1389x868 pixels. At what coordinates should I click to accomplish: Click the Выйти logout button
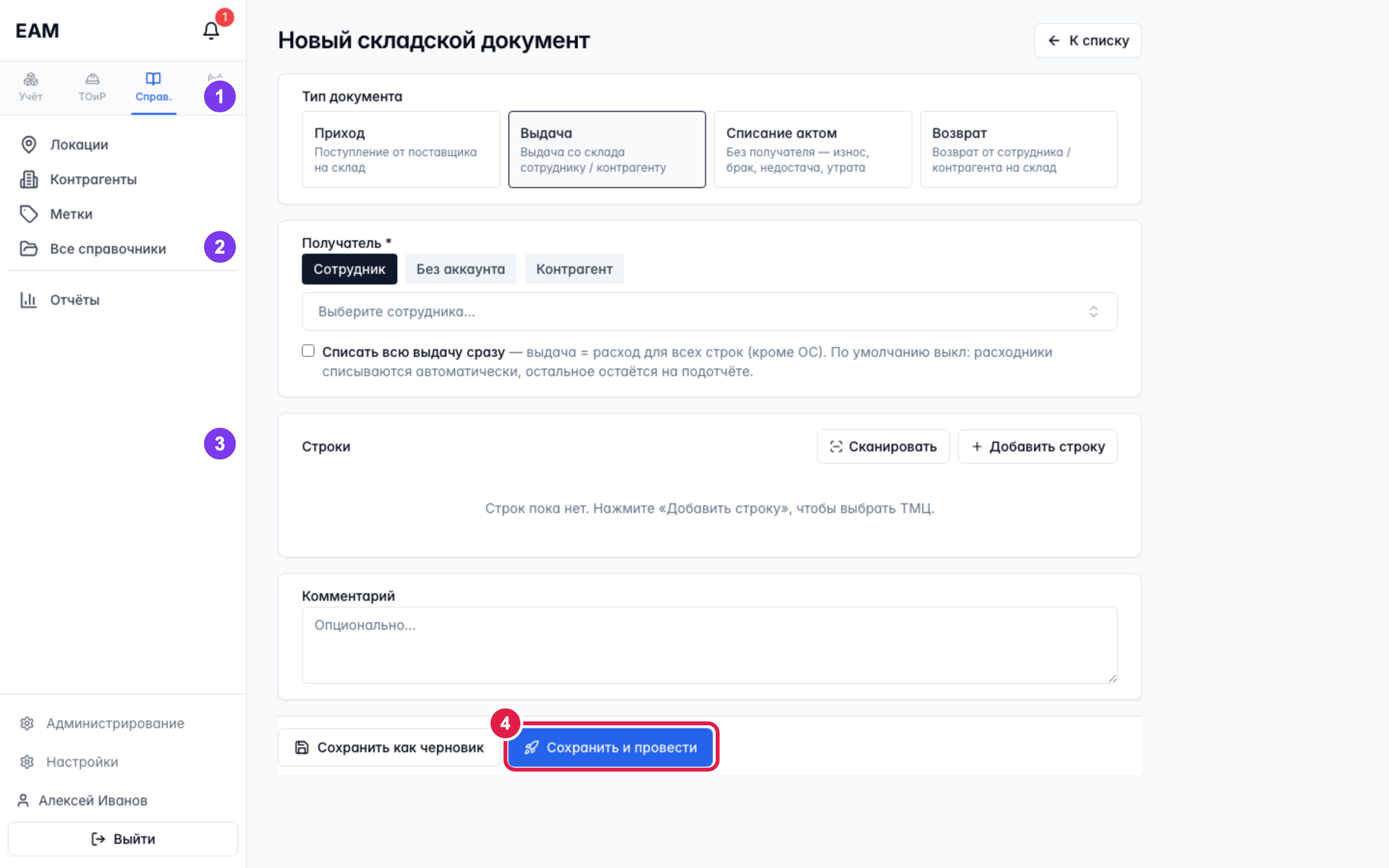[123, 839]
